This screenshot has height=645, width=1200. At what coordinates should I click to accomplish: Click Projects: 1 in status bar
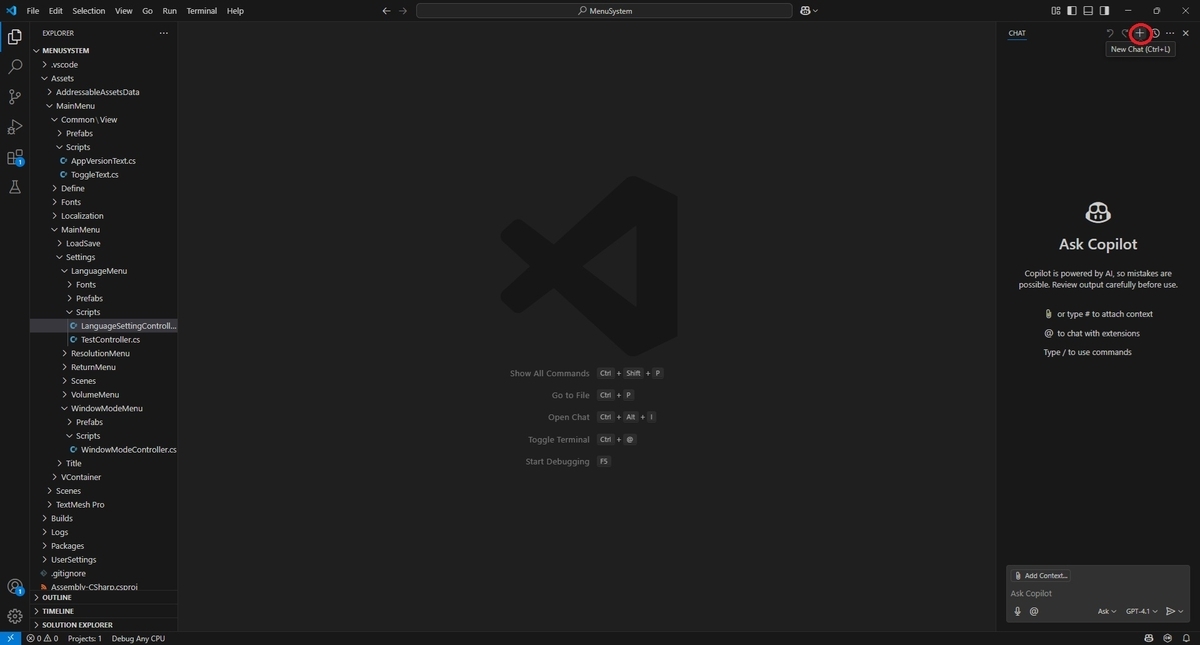point(85,638)
